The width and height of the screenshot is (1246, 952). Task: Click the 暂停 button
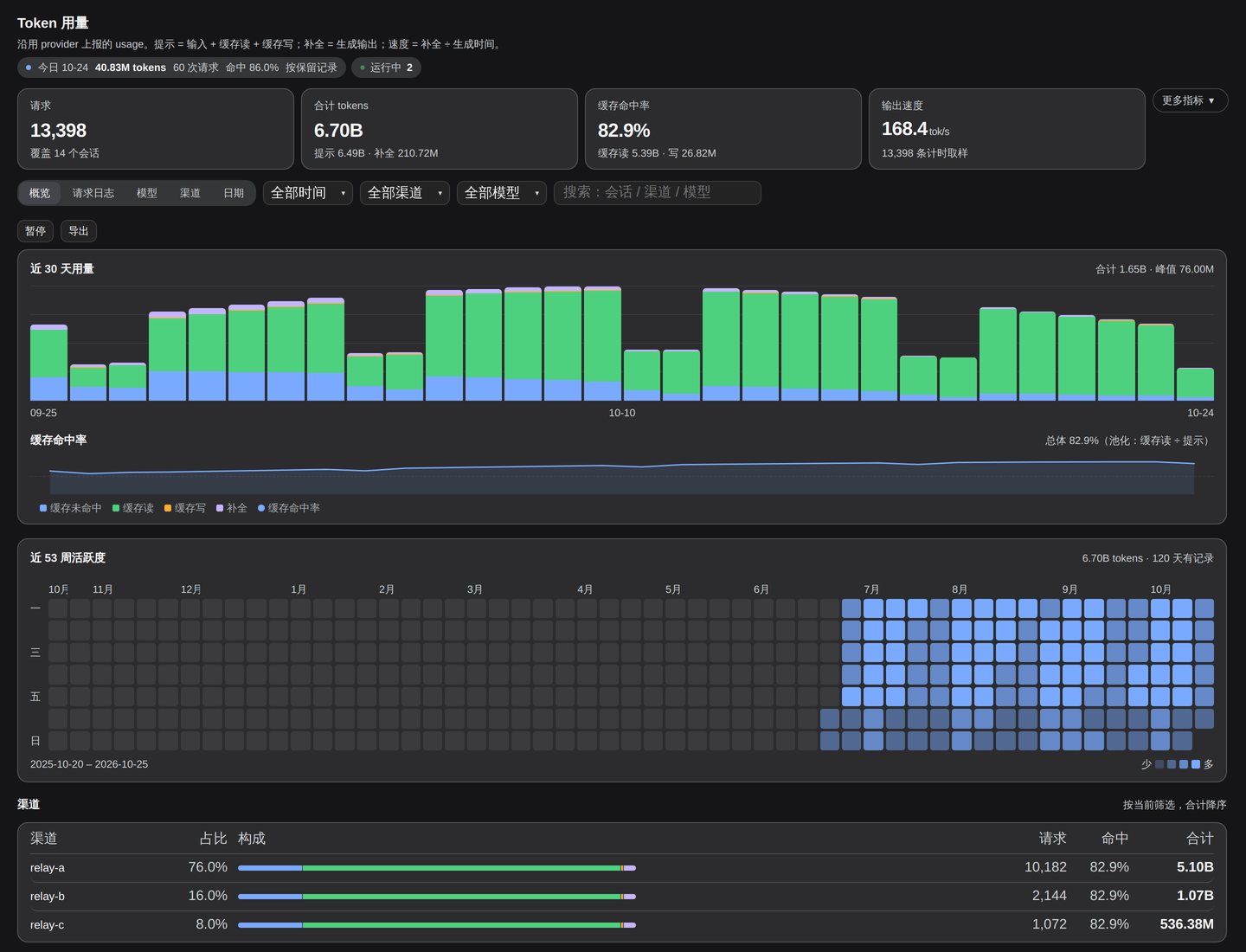point(35,231)
